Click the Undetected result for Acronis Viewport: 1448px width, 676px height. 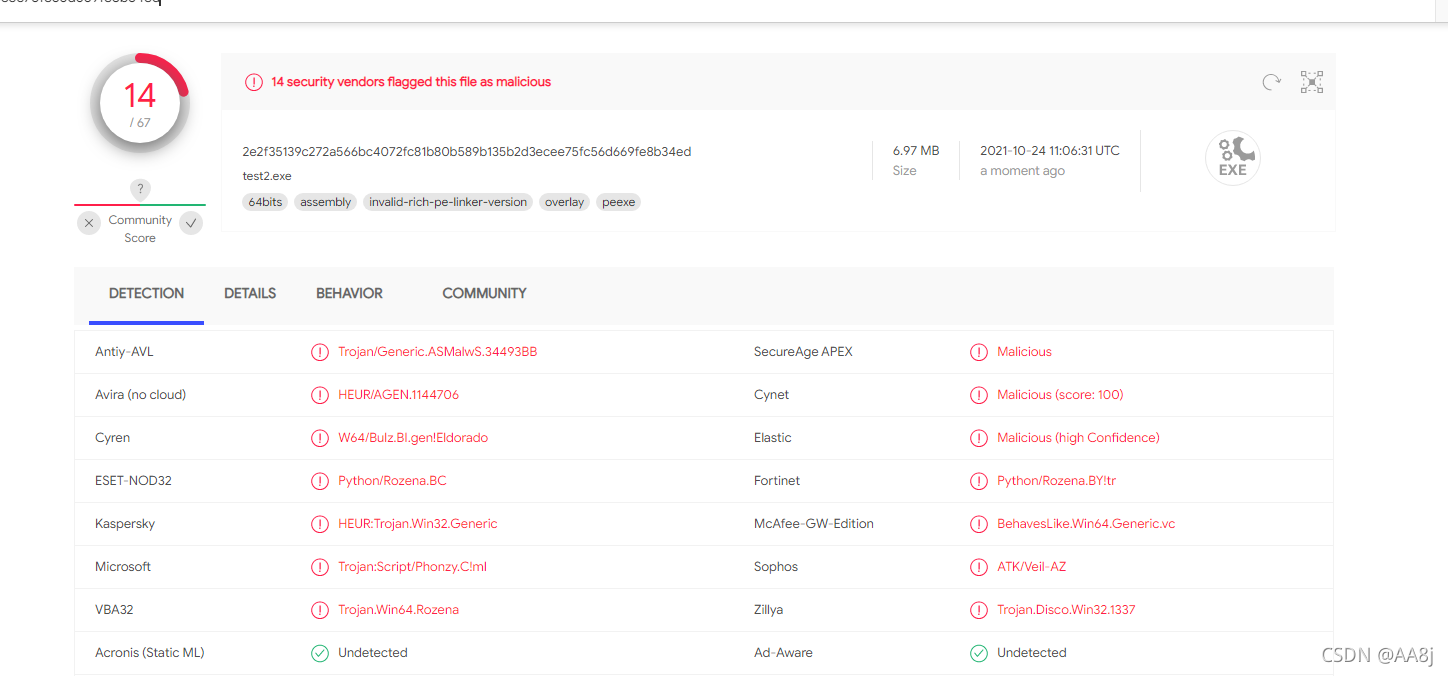373,653
